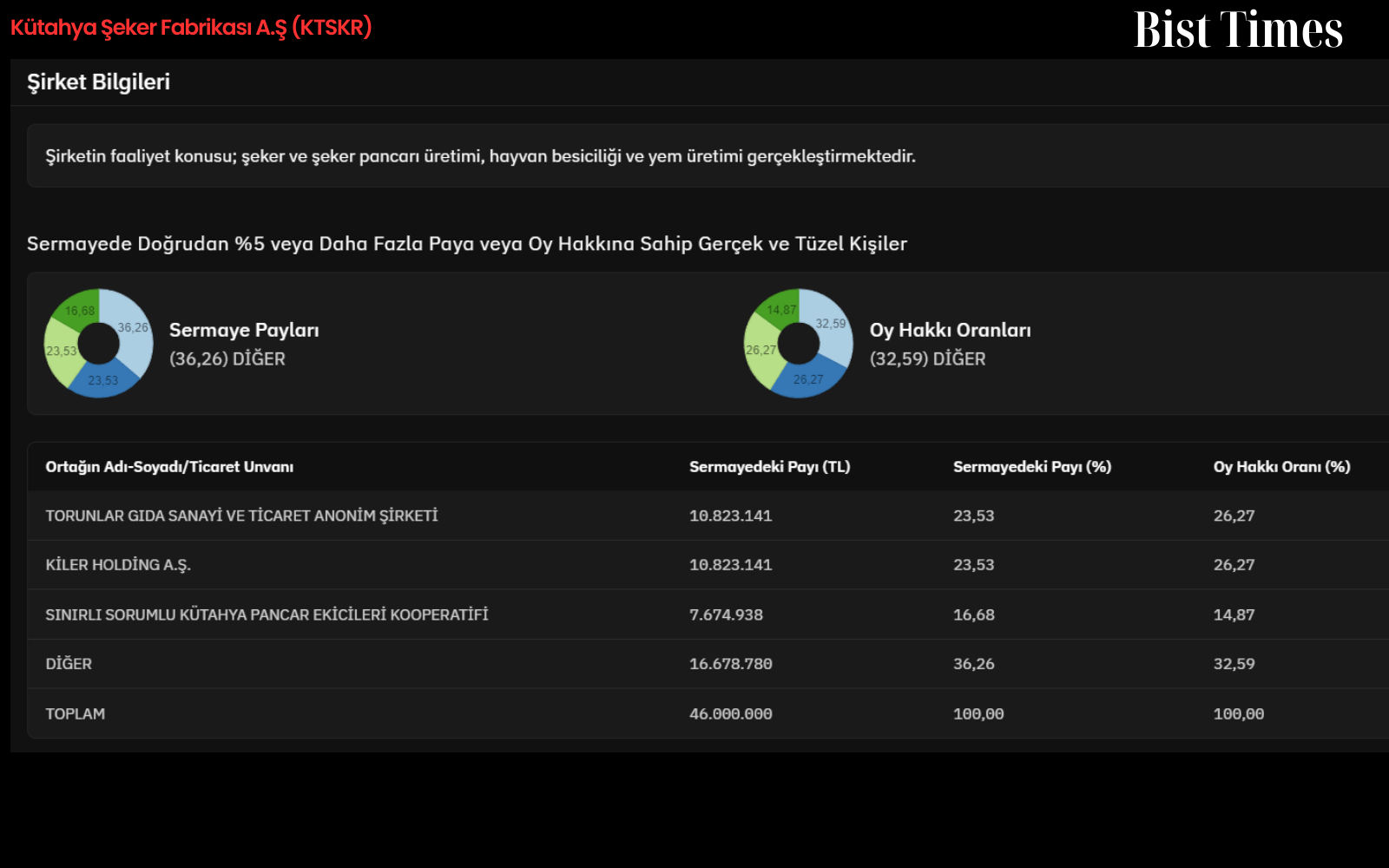Select the Kütahya Pancar Ekicileri Kooperatifi row
Screen dimensions: 1389x868
(708, 615)
